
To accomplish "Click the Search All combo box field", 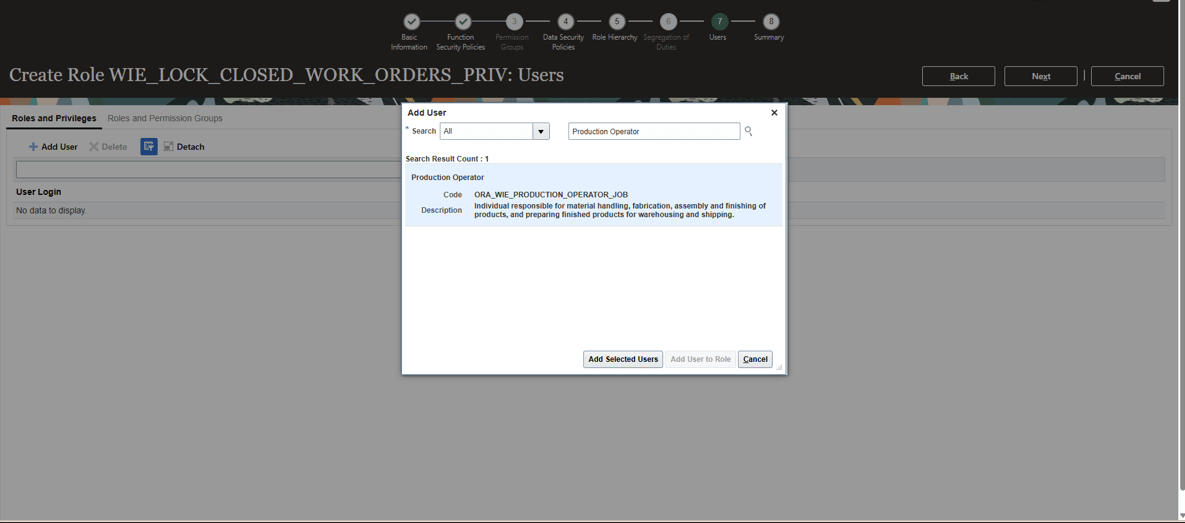I will coord(487,132).
